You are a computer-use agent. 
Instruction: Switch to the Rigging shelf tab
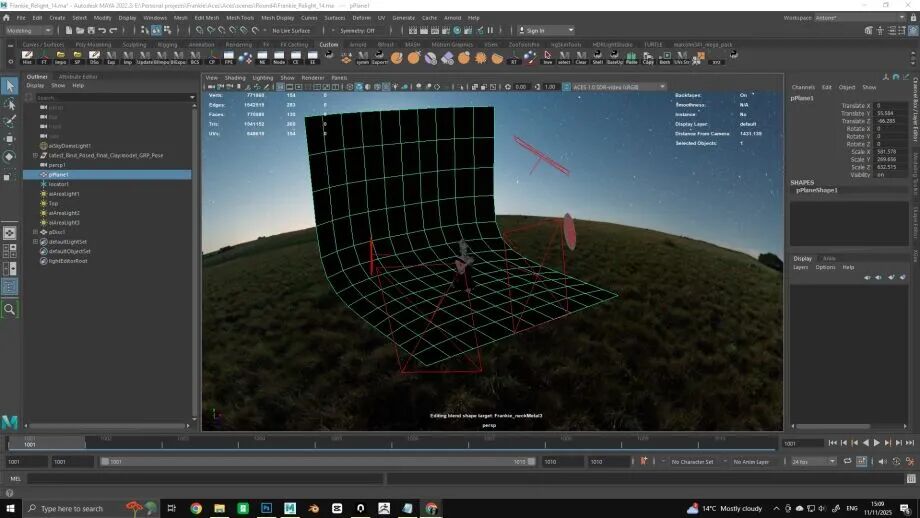pos(166,44)
